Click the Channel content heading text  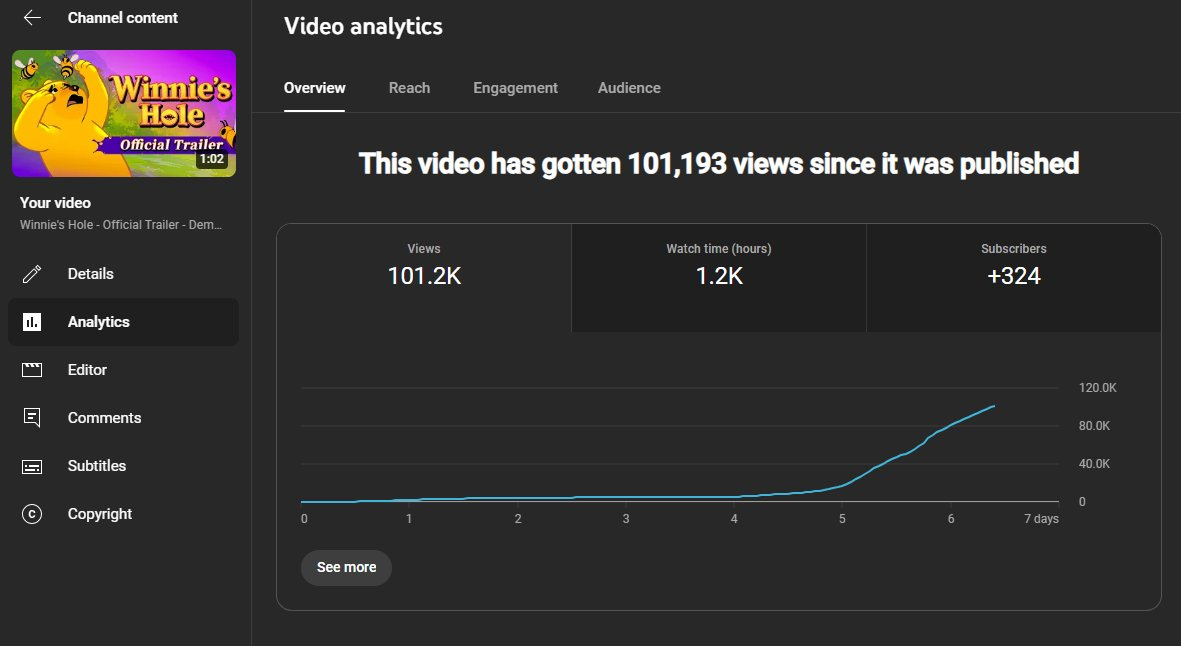[x=123, y=18]
